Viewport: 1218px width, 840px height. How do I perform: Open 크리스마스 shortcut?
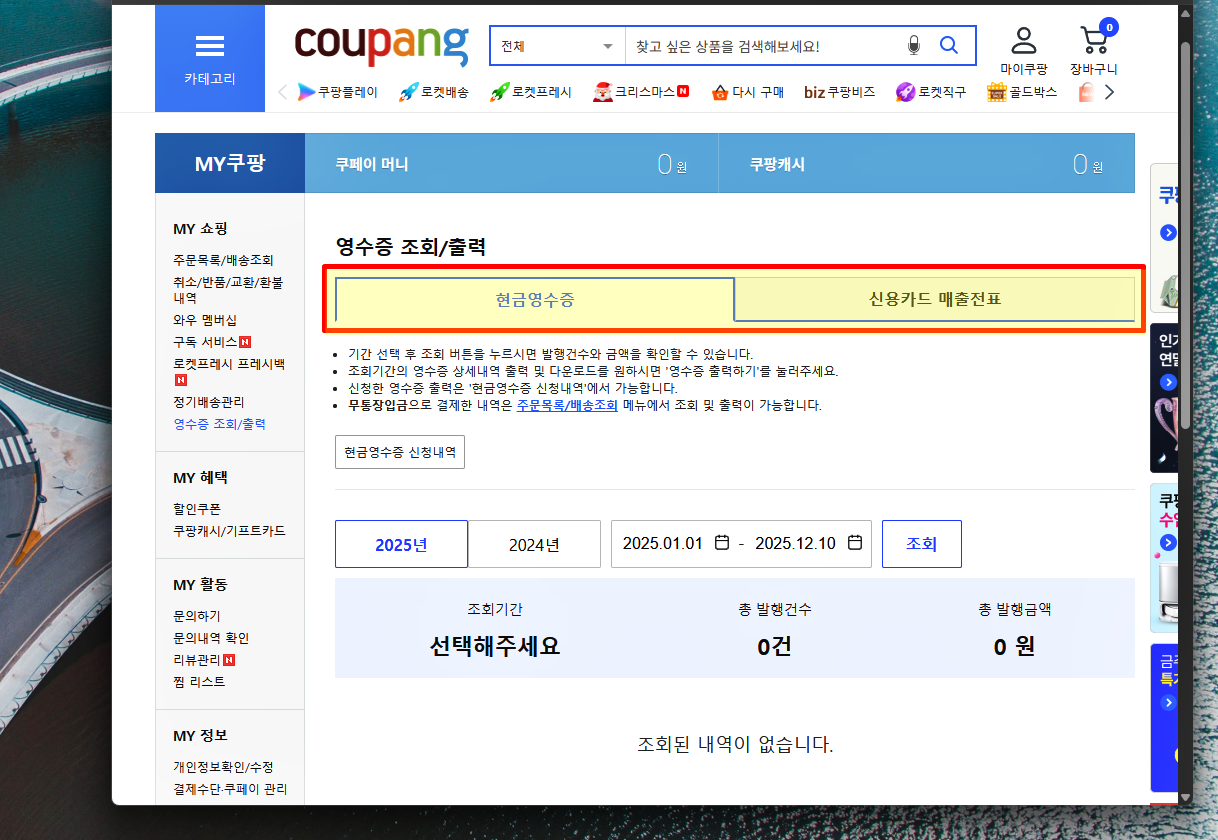coord(641,92)
